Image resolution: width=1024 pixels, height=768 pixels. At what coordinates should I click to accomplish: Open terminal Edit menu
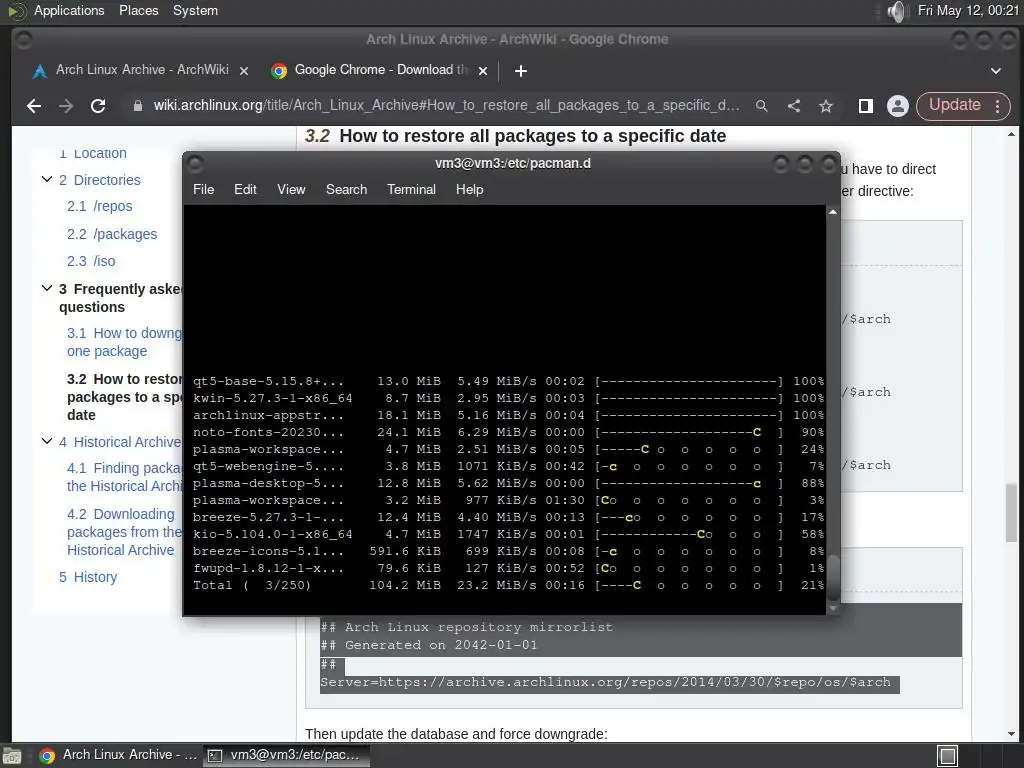[x=245, y=189]
